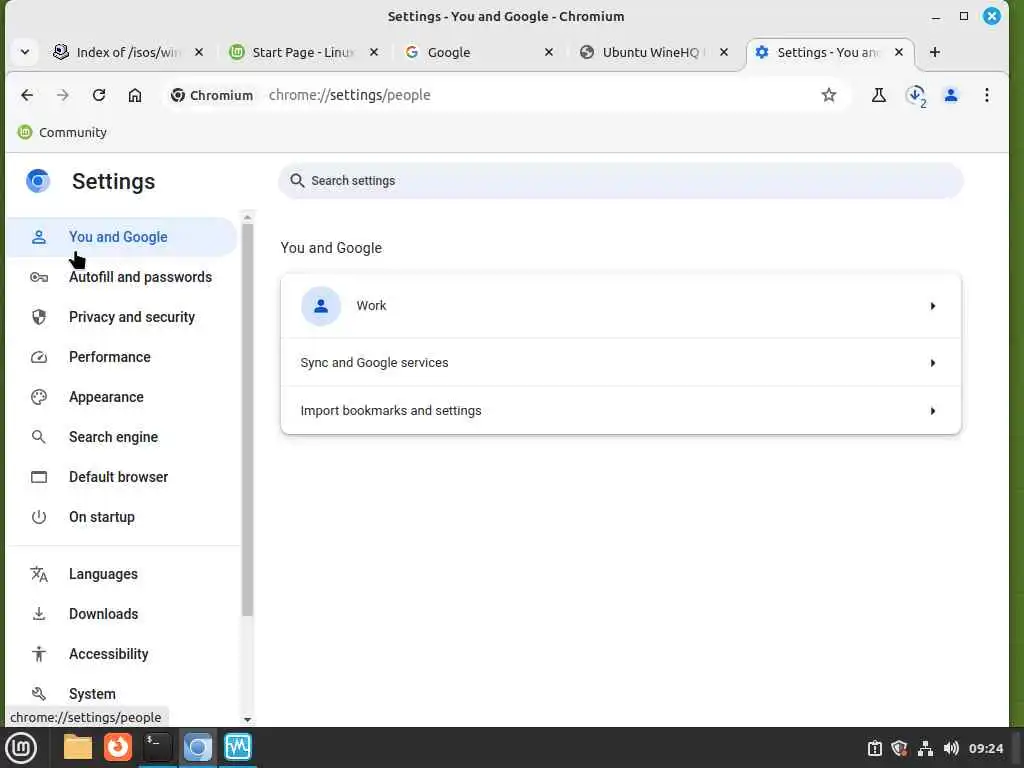Open System settings
This screenshot has height=768, width=1024.
(x=121, y=694)
